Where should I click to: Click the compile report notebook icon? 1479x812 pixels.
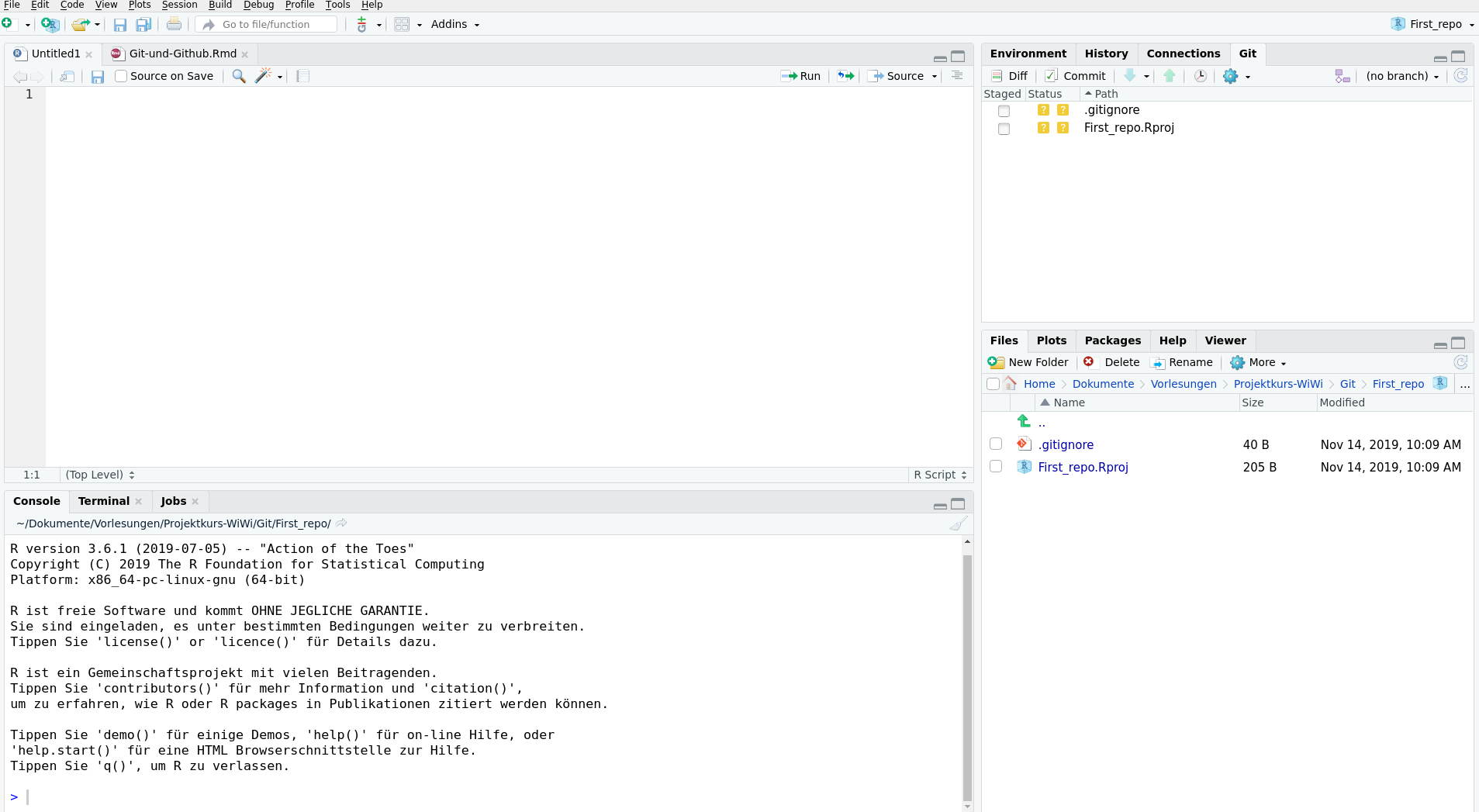[303, 76]
